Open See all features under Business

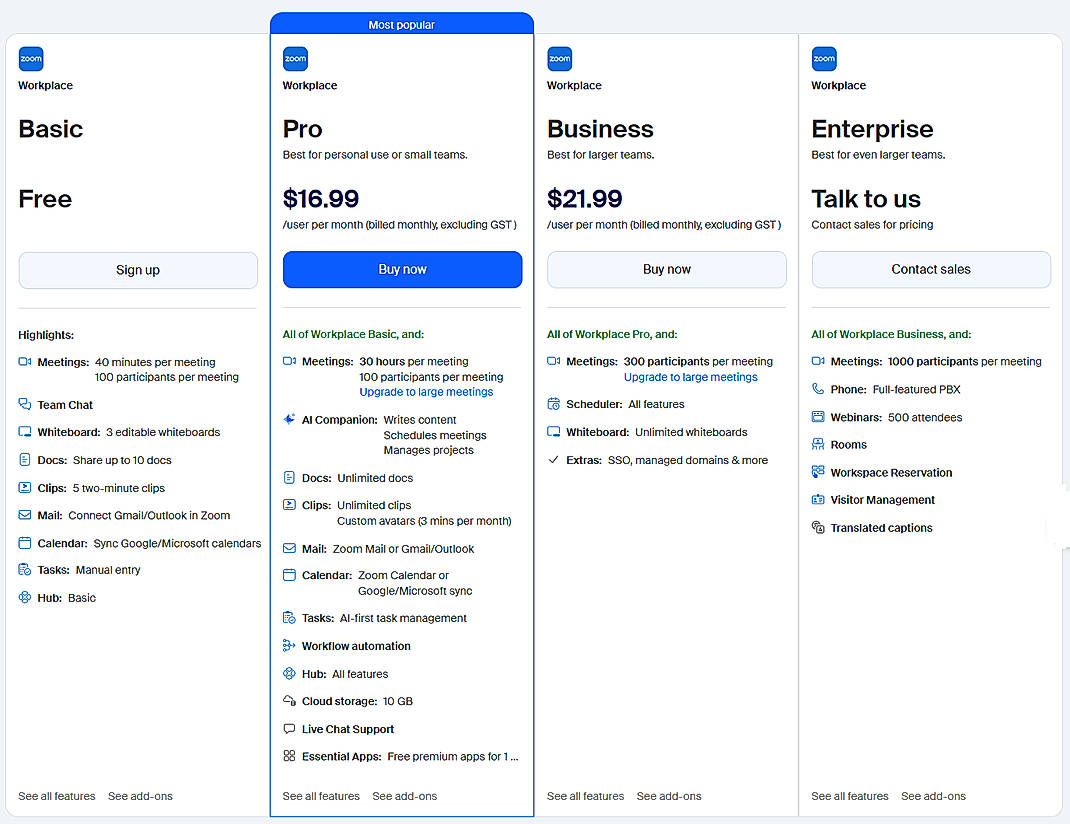point(585,796)
